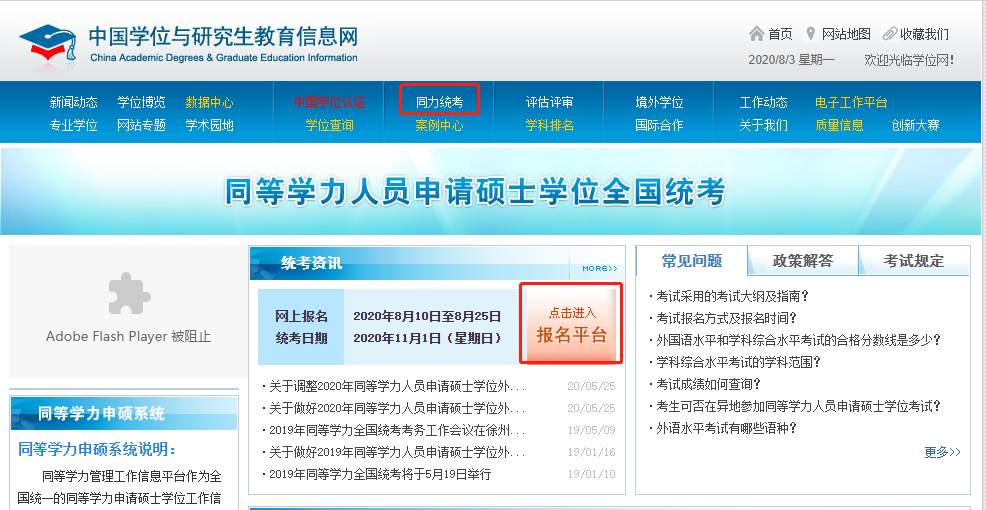Open 学科排名 navigation item
986x510 pixels.
click(549, 125)
